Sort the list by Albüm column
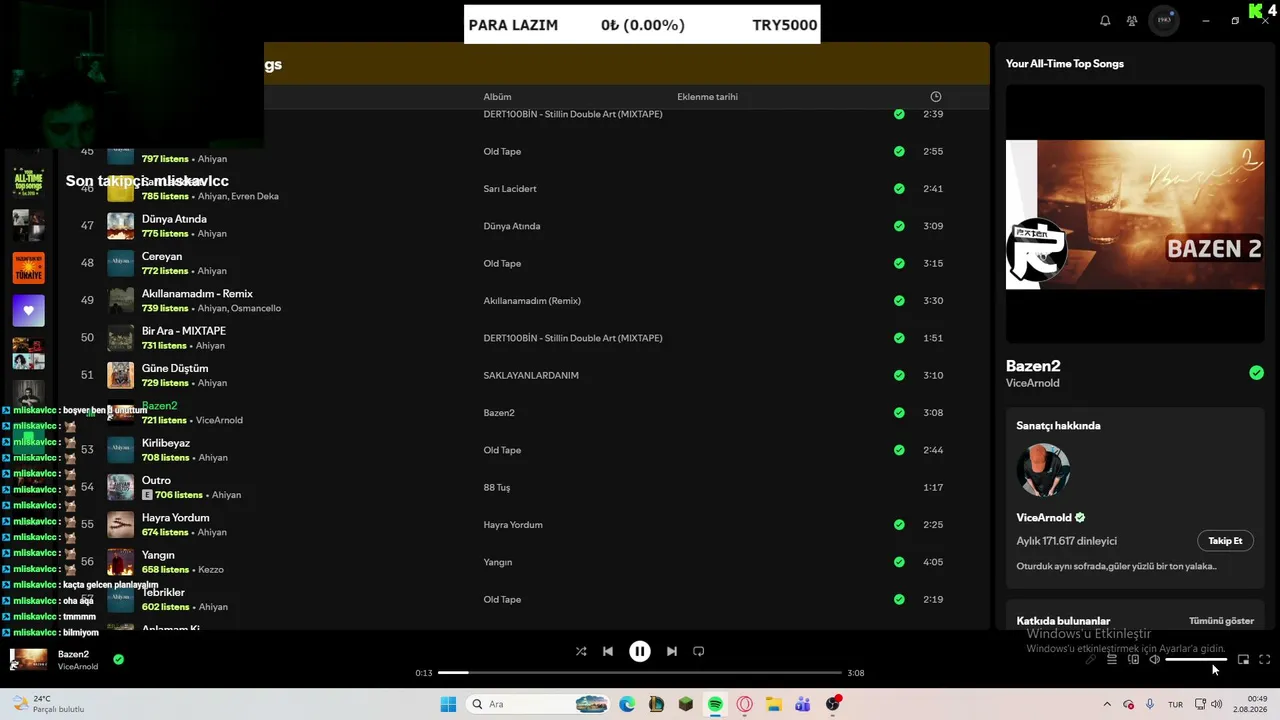Screen dimensions: 1280x720 click(x=497, y=97)
